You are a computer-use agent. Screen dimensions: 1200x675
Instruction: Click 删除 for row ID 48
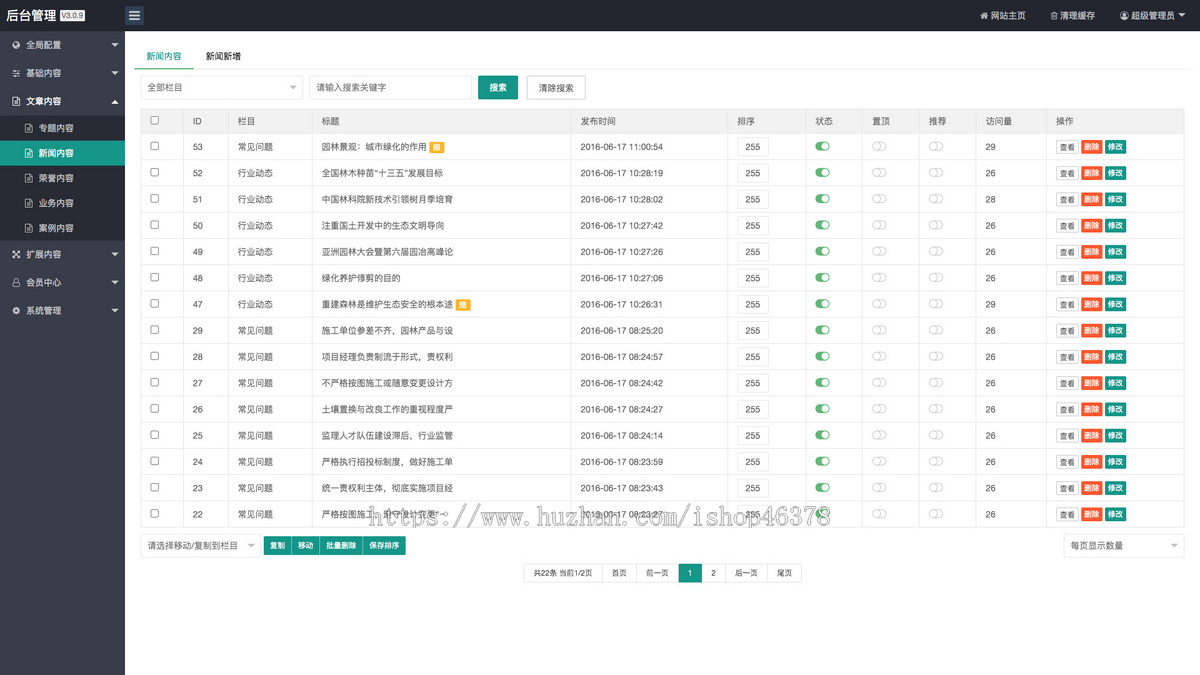[1092, 278]
